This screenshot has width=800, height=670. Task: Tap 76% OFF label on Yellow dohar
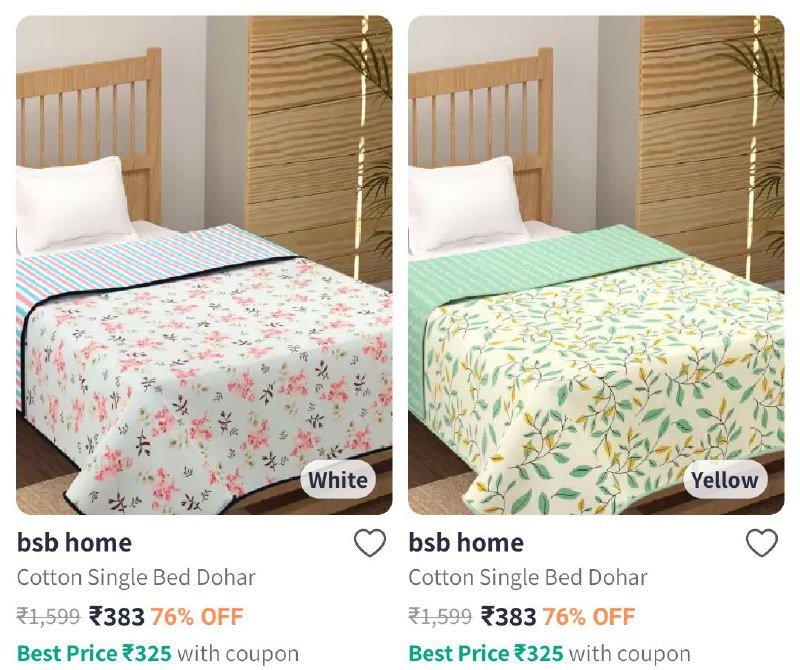point(588,616)
